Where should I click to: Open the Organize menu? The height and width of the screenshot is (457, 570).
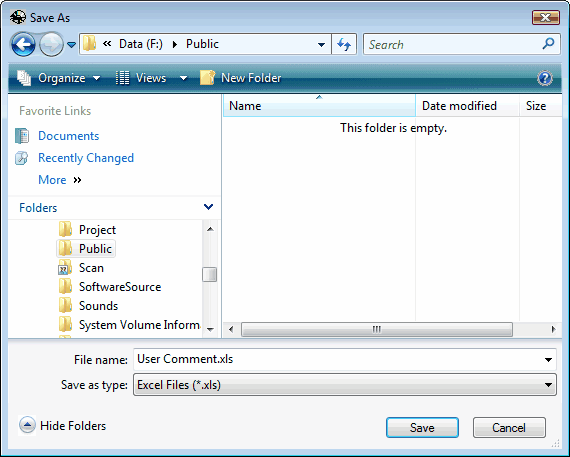[x=59, y=78]
